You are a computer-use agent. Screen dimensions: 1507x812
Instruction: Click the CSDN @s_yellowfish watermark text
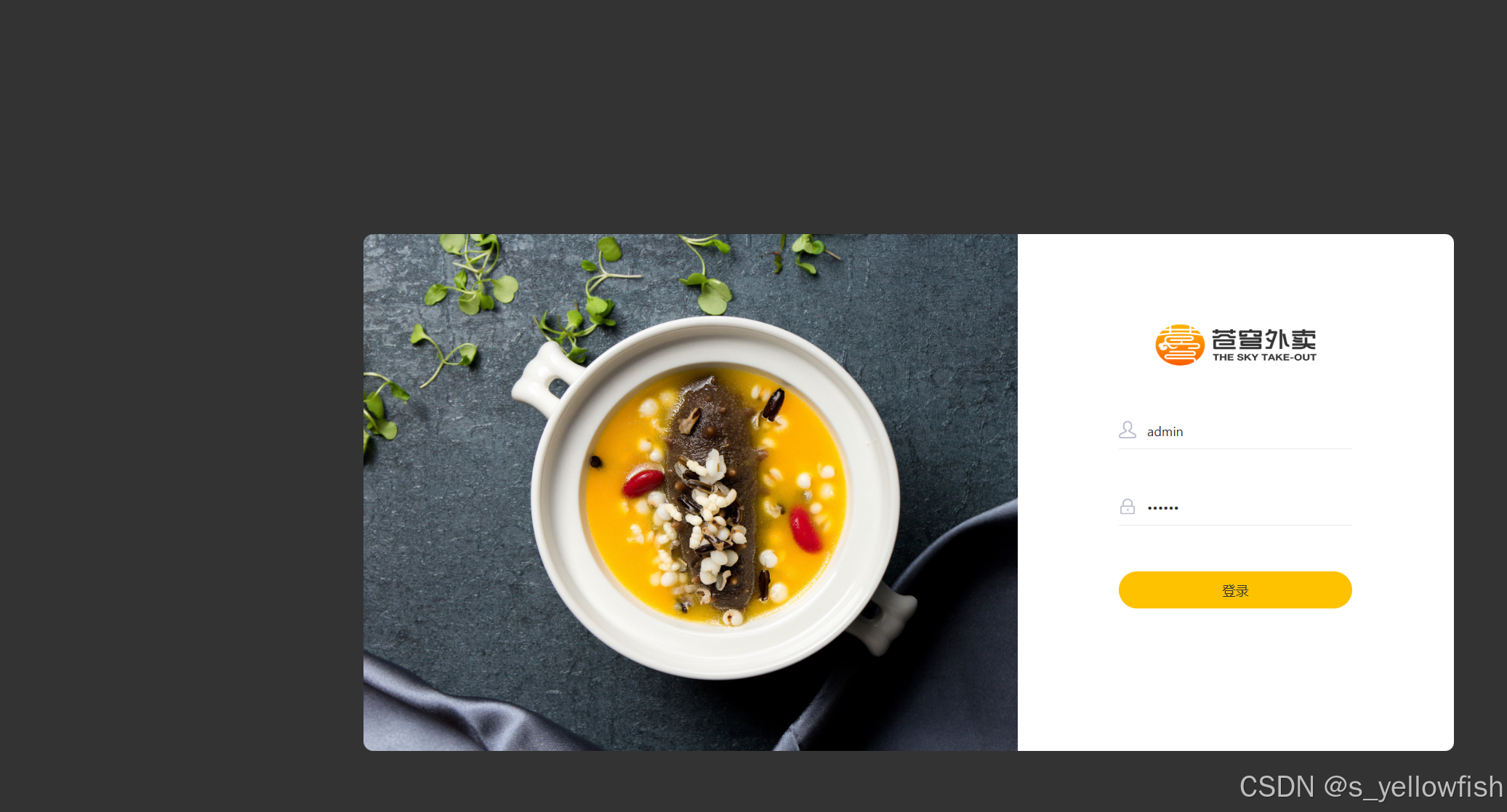point(1371,787)
